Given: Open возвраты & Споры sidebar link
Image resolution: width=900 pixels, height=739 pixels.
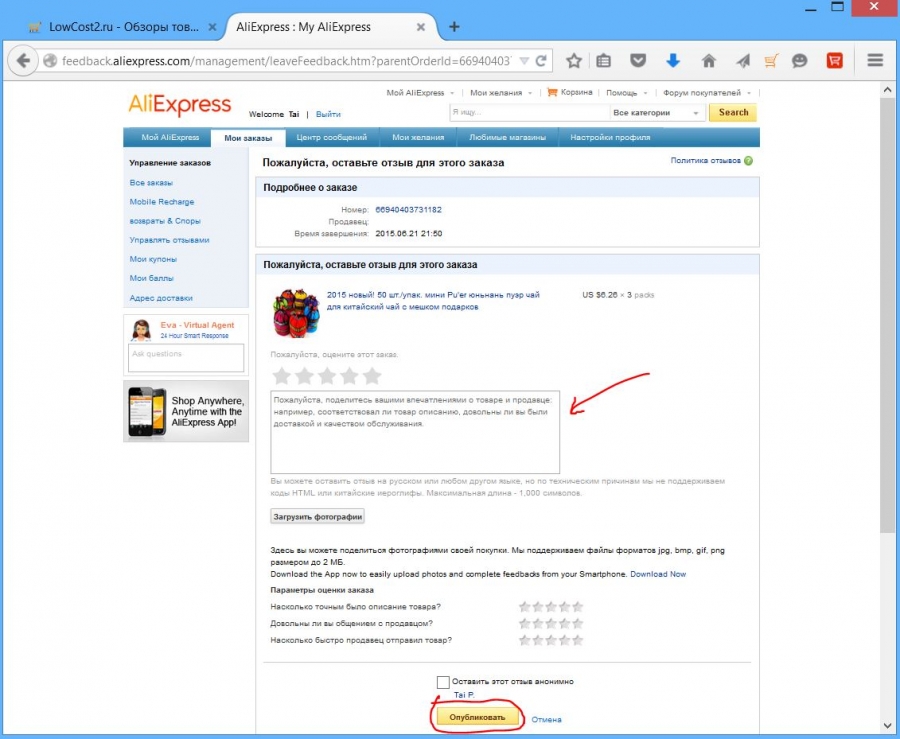Looking at the screenshot, I should point(165,221).
